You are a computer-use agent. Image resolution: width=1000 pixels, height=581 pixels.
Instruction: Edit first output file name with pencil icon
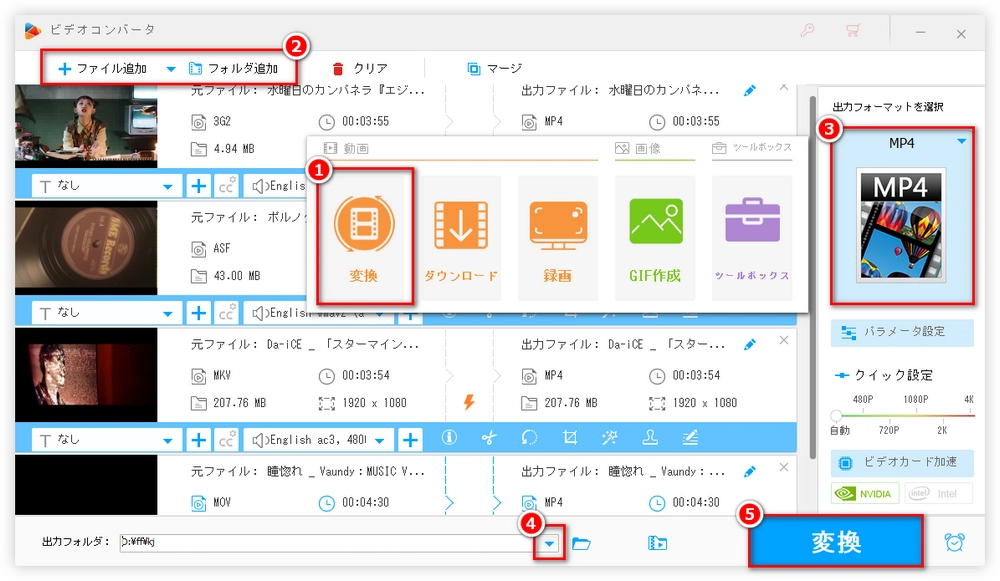point(750,91)
